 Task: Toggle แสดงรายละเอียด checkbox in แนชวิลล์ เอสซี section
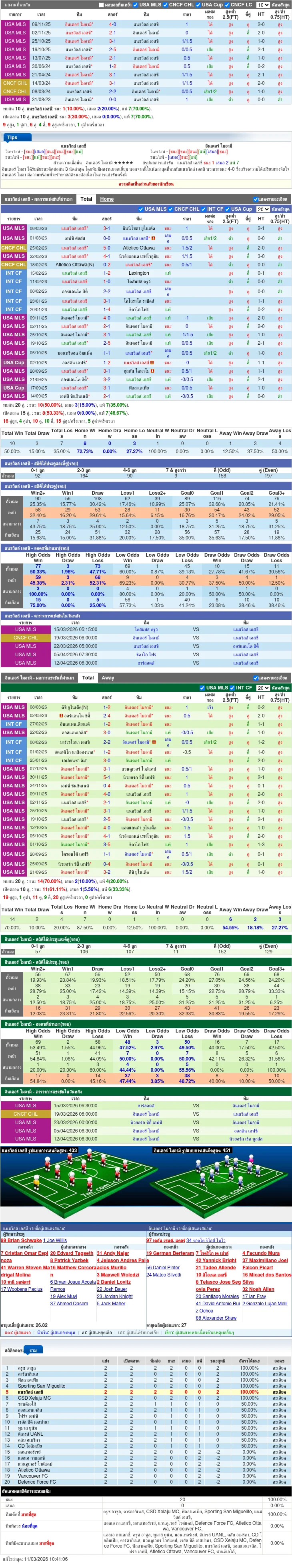click(x=256, y=199)
